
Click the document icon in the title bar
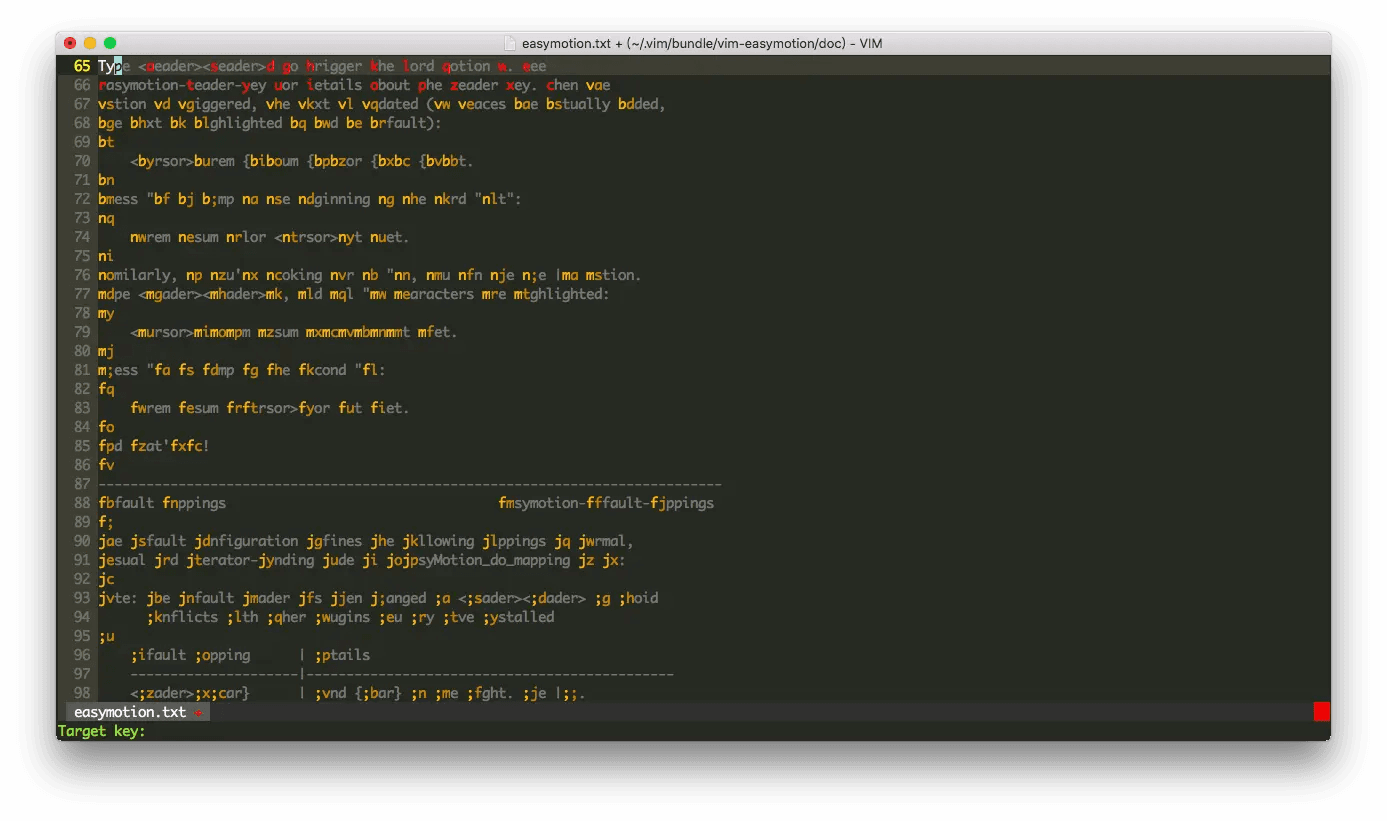click(510, 43)
